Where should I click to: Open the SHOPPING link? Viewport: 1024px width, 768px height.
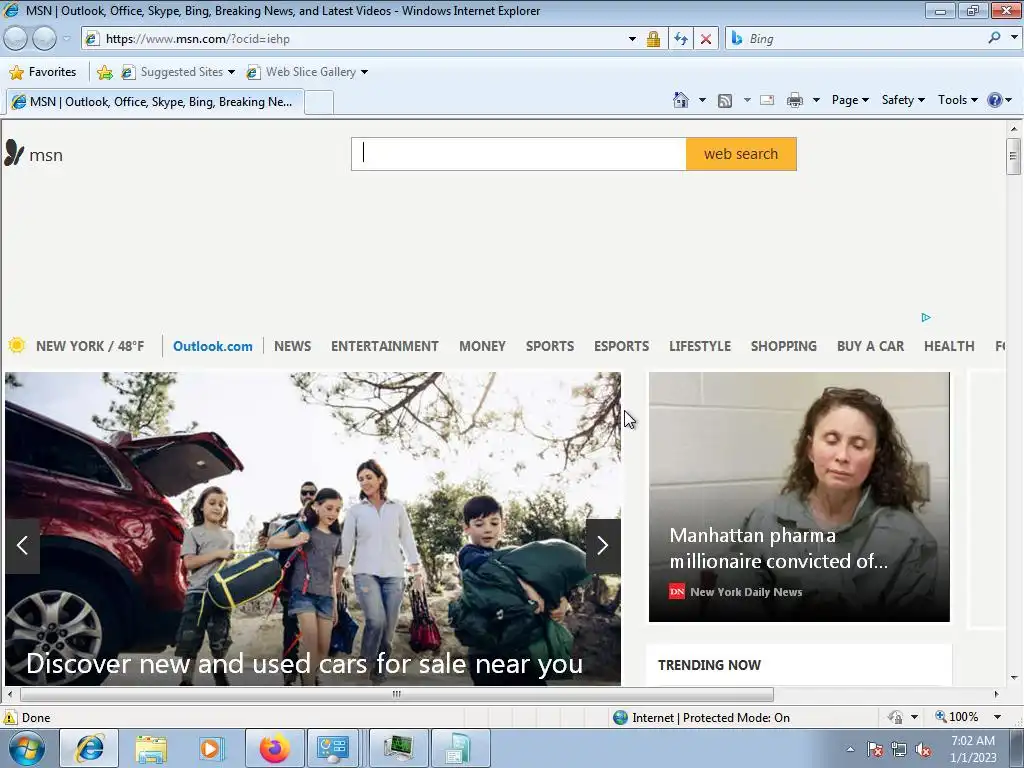[x=784, y=346]
